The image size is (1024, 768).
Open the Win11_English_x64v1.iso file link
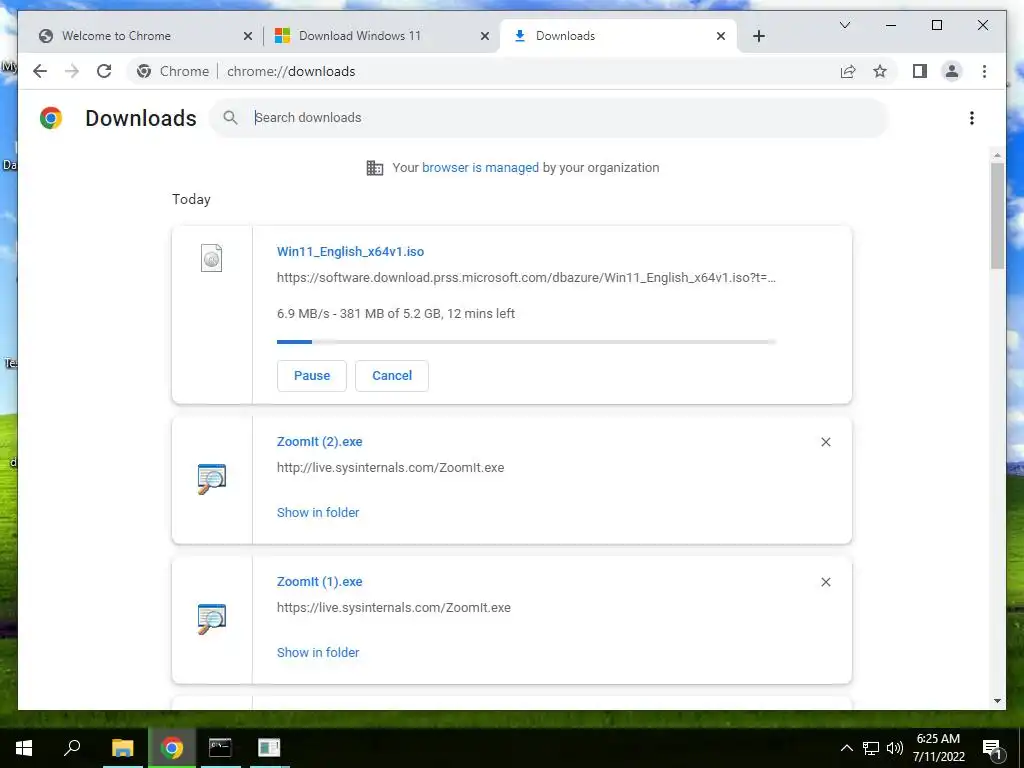tap(350, 251)
